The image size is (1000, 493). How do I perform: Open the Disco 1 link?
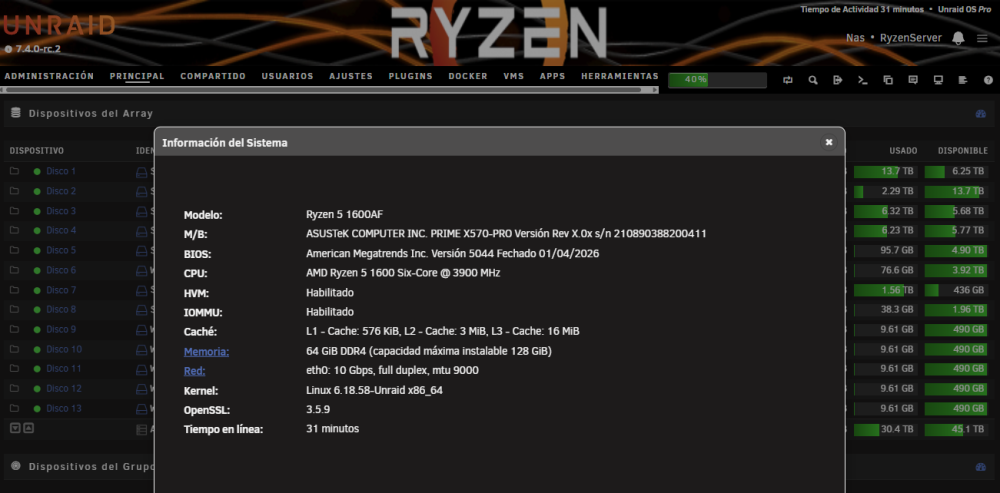tap(61, 171)
